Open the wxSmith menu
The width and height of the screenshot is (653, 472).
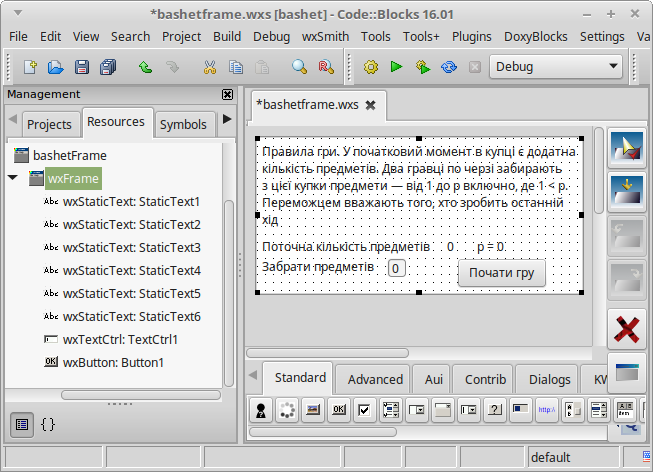pyautogui.click(x=325, y=37)
